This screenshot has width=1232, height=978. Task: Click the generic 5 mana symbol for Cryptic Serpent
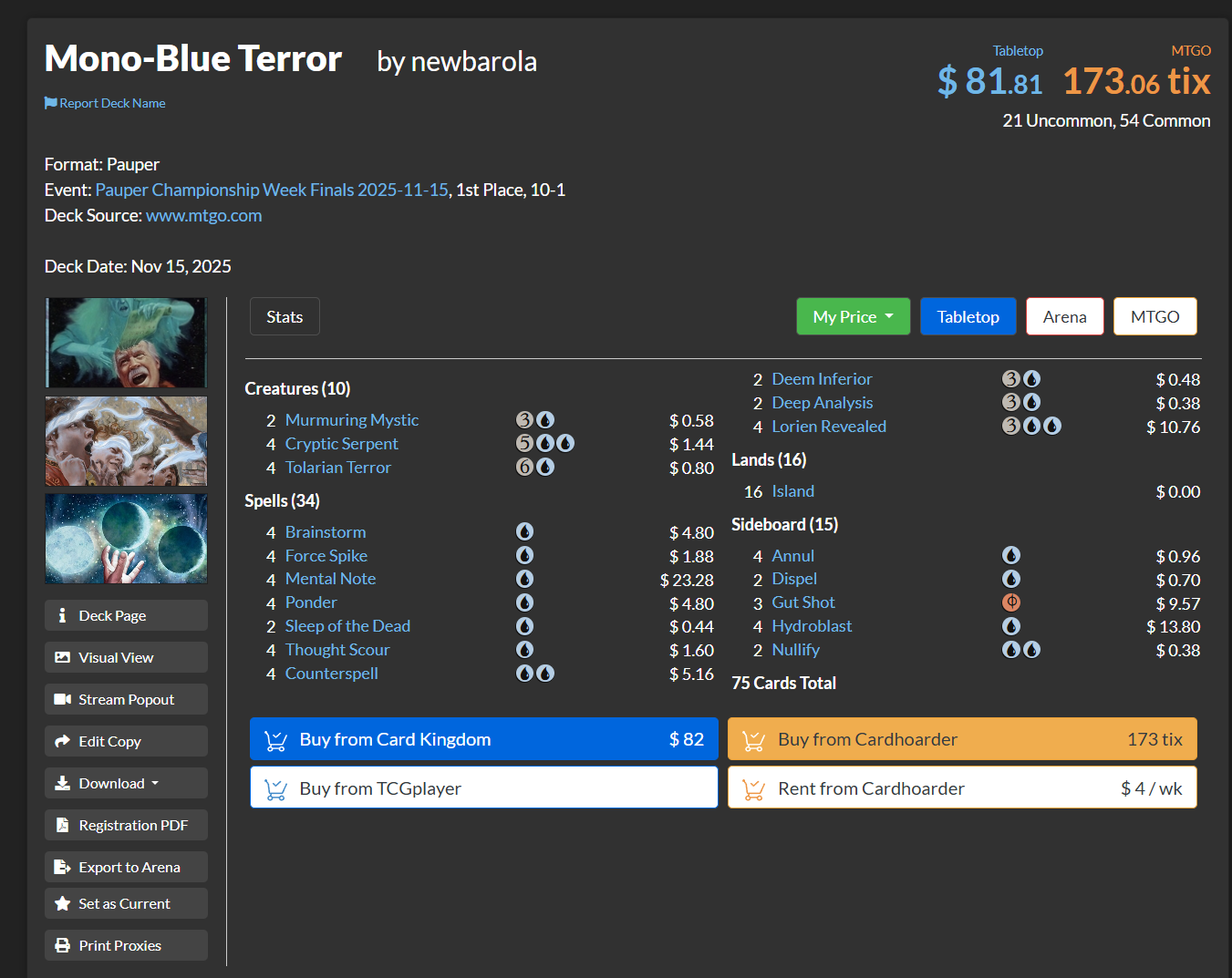coord(524,443)
